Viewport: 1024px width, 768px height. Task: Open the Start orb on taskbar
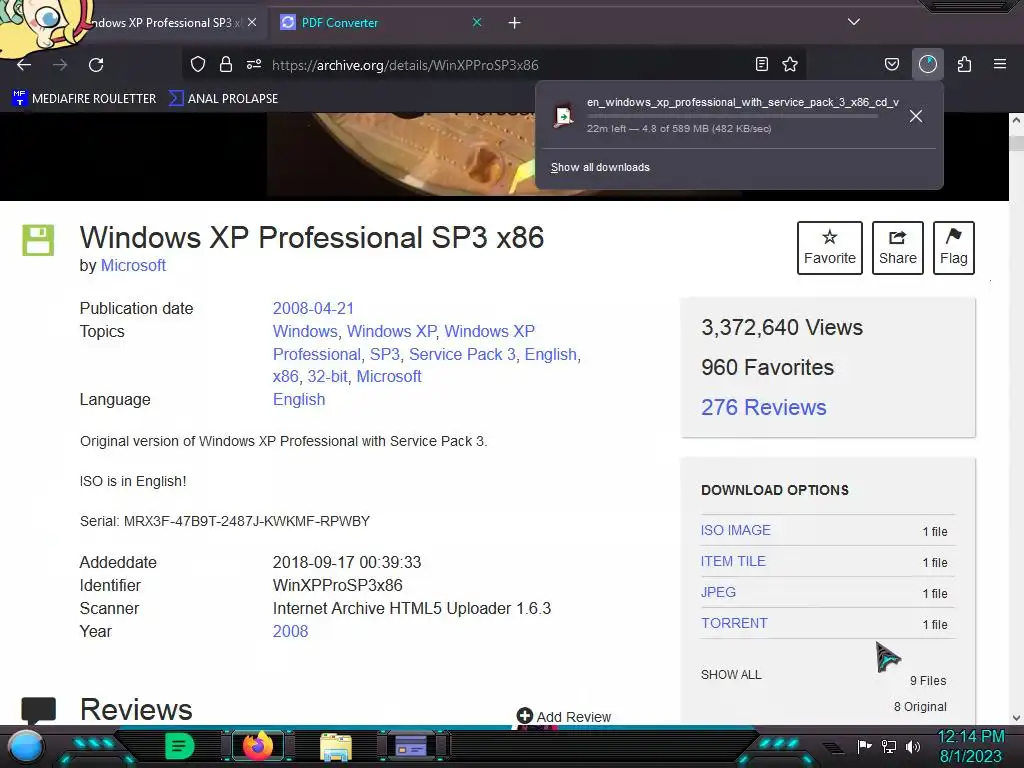[25, 746]
